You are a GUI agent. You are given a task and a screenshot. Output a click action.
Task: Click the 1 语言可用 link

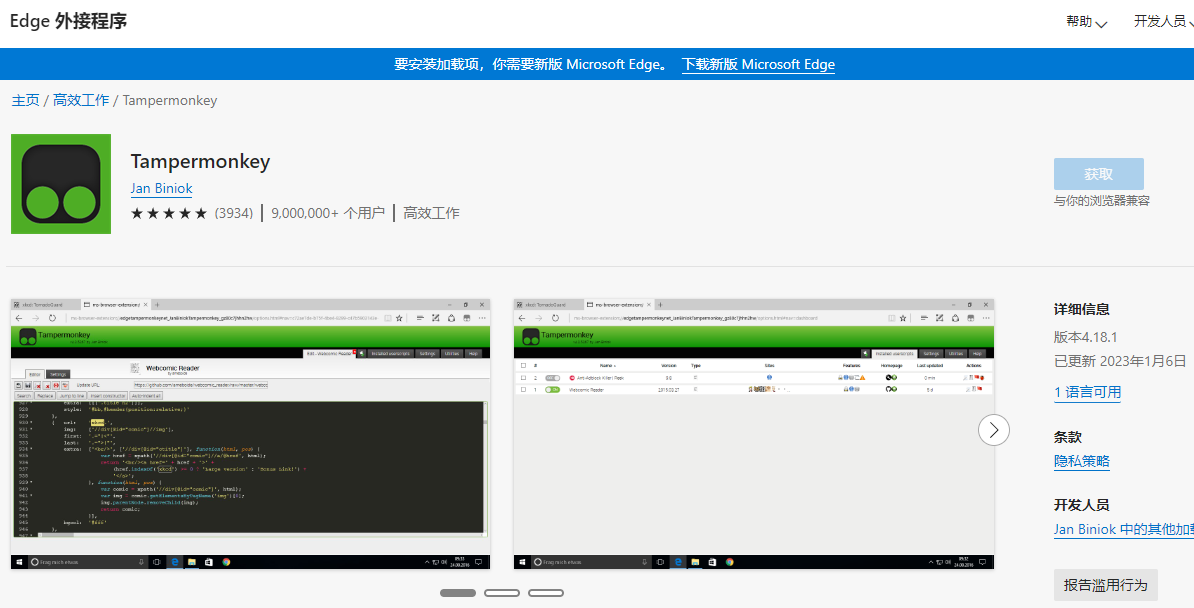click(1087, 392)
